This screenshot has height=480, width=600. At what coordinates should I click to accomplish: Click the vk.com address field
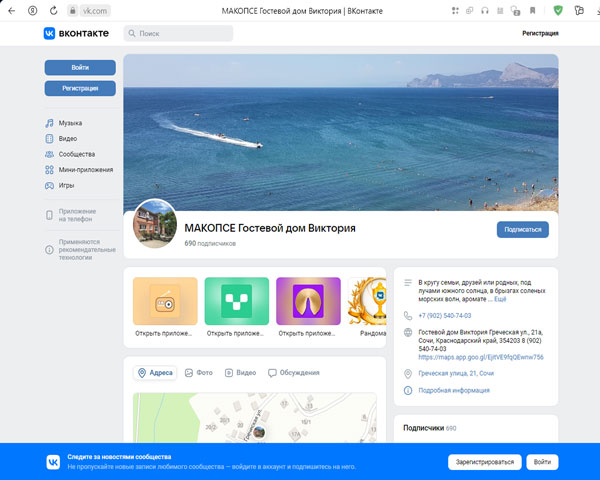95,11
